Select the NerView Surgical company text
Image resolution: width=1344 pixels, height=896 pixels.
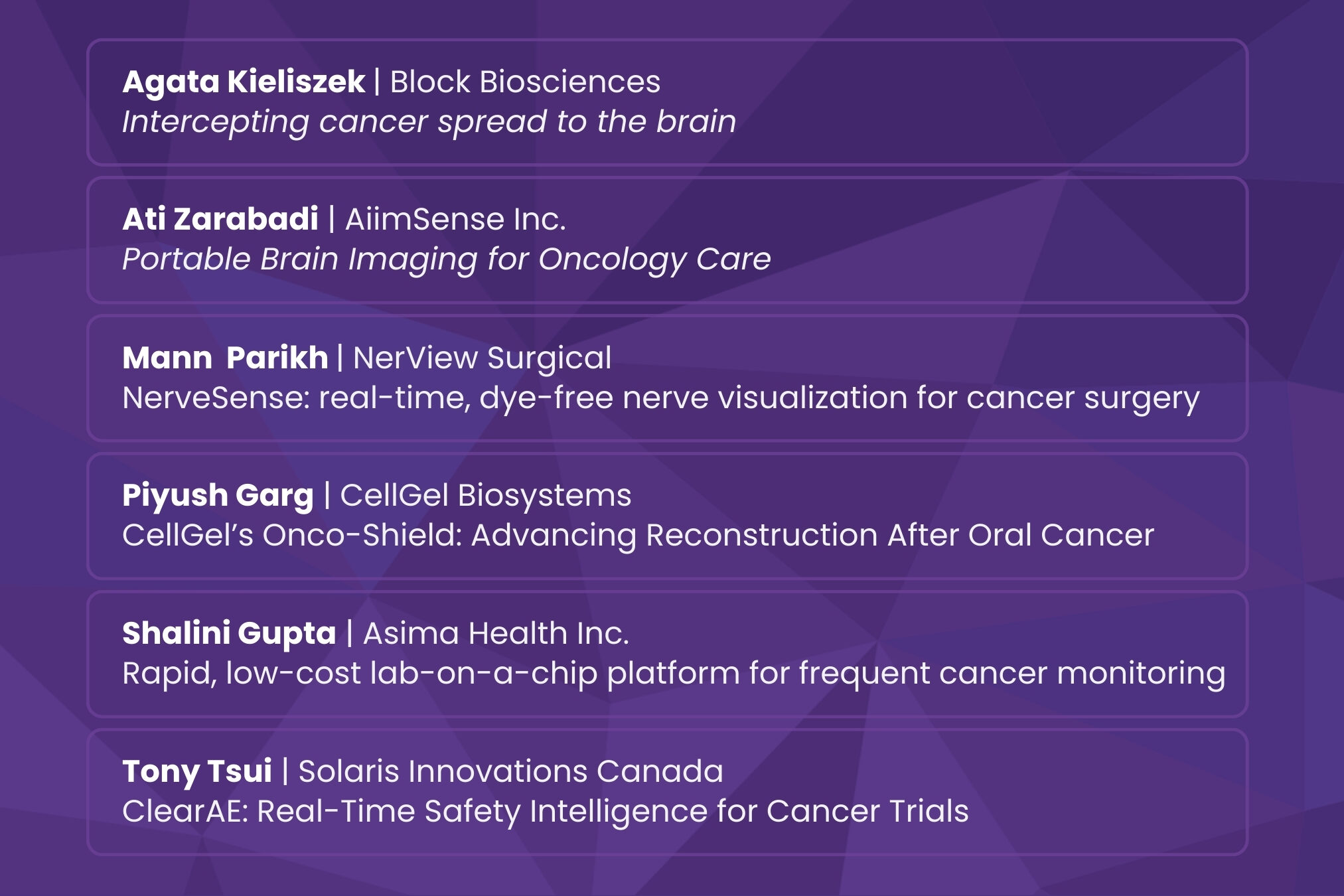point(482,358)
